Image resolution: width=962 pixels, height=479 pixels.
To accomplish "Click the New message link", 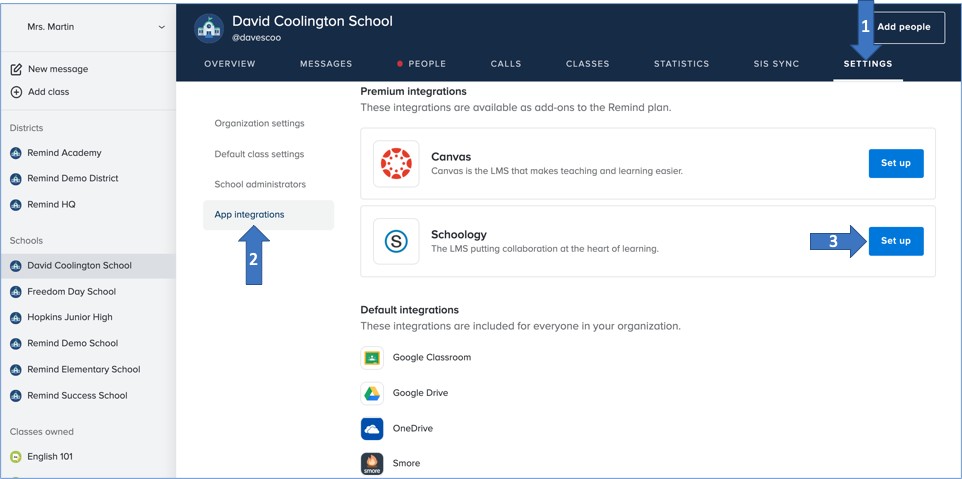I will click(x=58, y=69).
